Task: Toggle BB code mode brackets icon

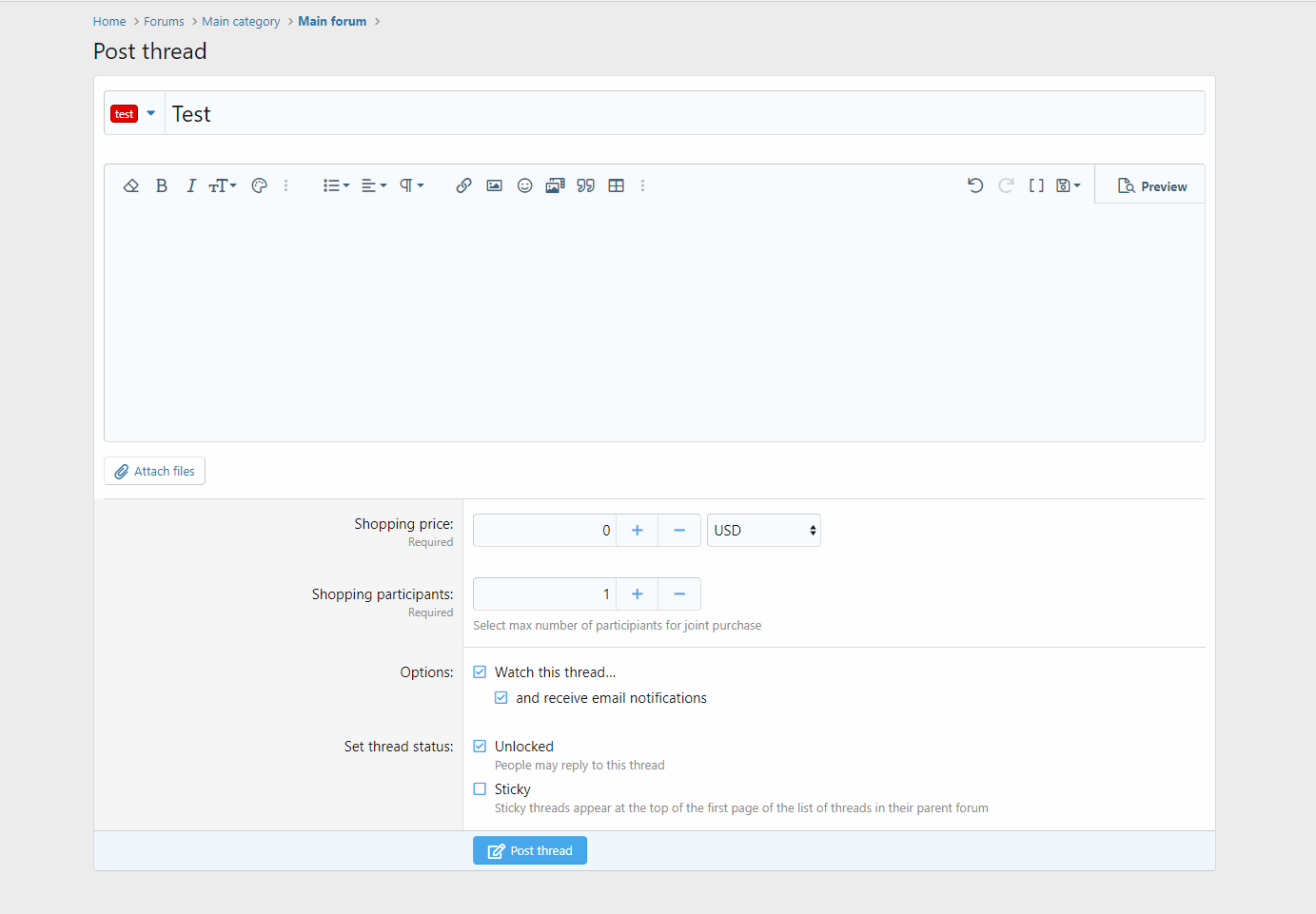Action: (x=1036, y=186)
